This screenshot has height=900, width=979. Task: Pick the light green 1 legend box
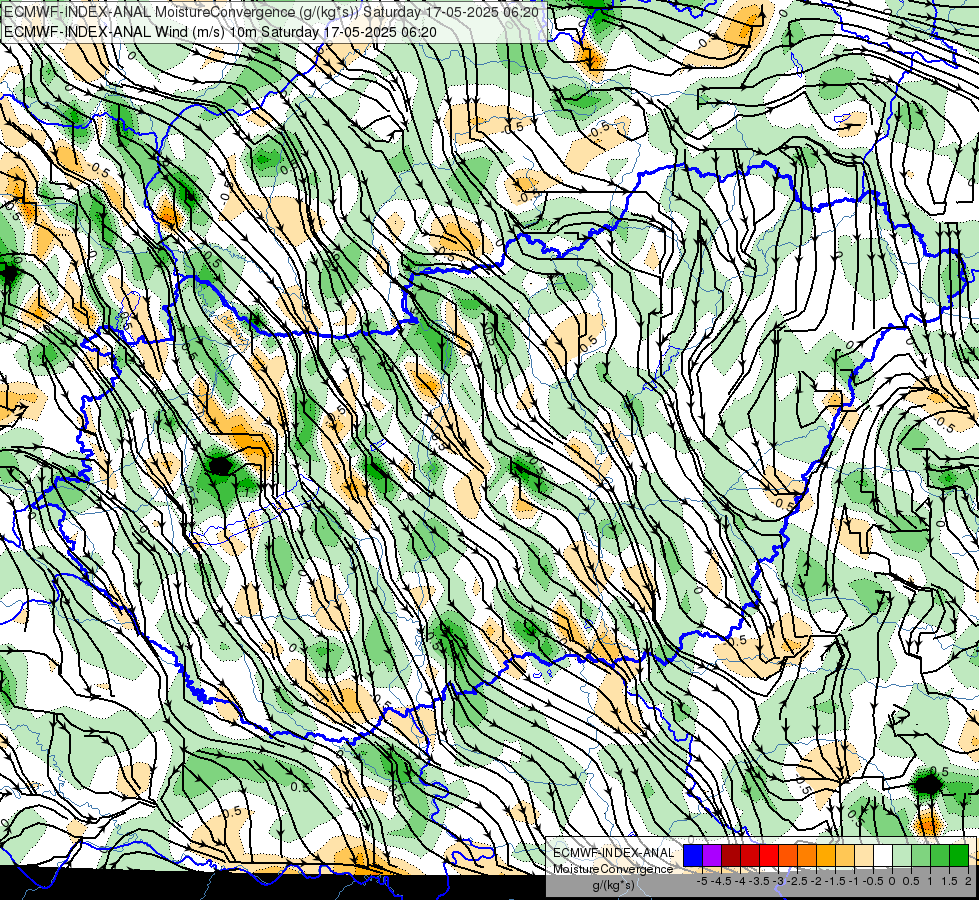[x=921, y=856]
